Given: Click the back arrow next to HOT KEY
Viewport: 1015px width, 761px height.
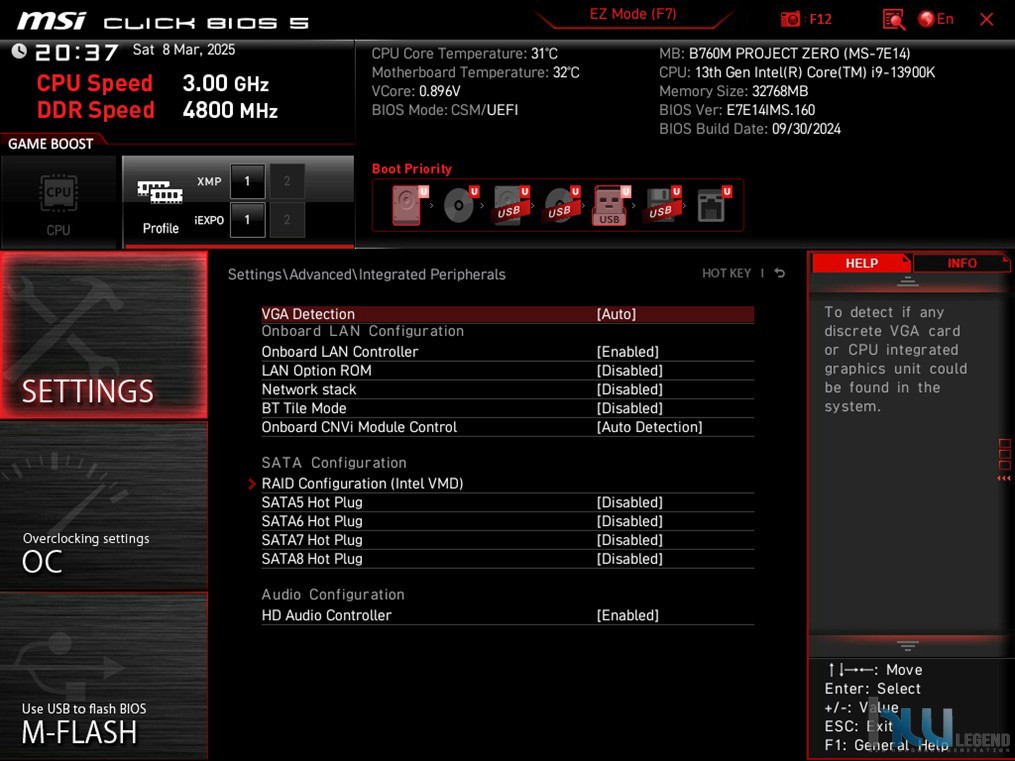Looking at the screenshot, I should pos(780,274).
